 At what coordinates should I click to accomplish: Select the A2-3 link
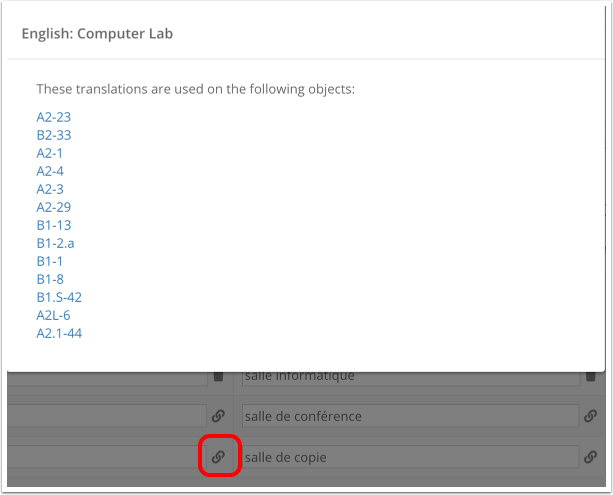coord(50,189)
